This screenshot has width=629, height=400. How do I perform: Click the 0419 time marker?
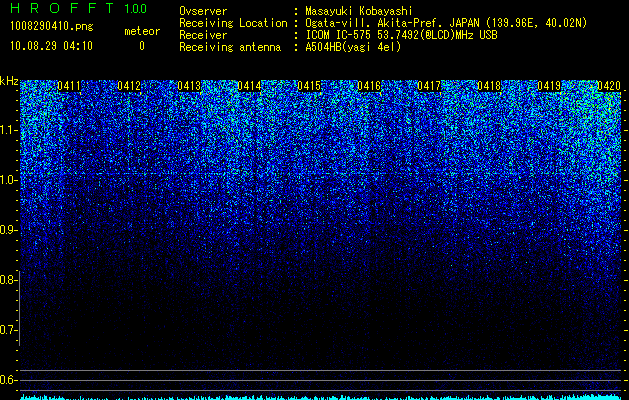pos(549,86)
